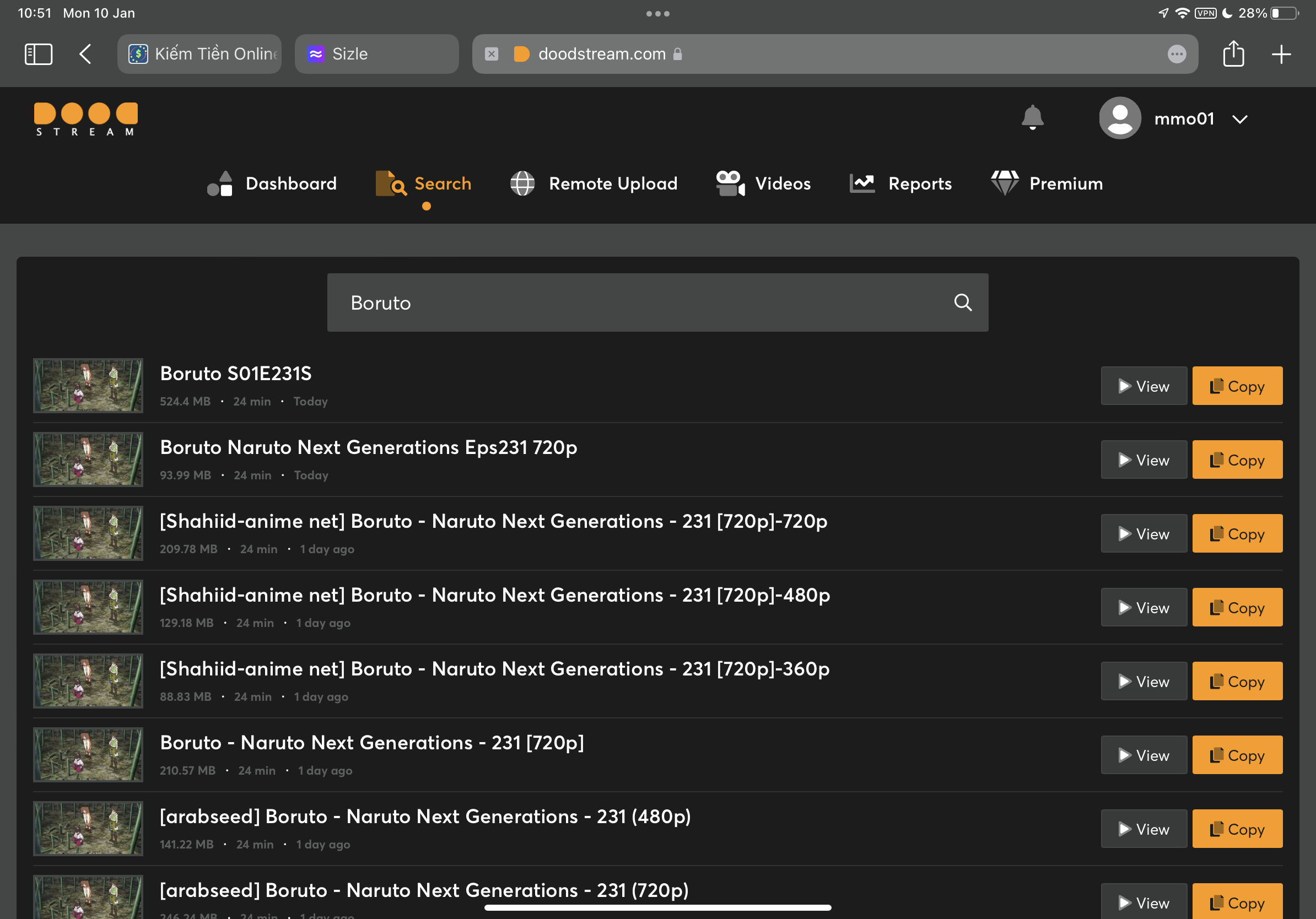Open the notifications bell icon
This screenshot has height=919, width=1316.
(x=1032, y=118)
